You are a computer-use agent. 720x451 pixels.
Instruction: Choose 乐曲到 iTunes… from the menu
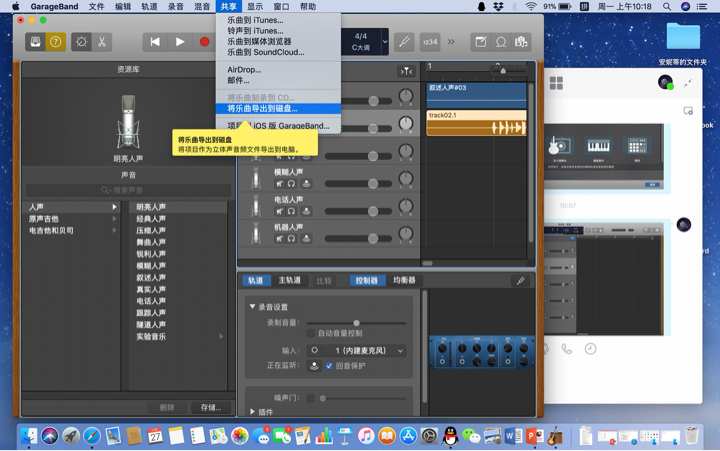(278, 20)
